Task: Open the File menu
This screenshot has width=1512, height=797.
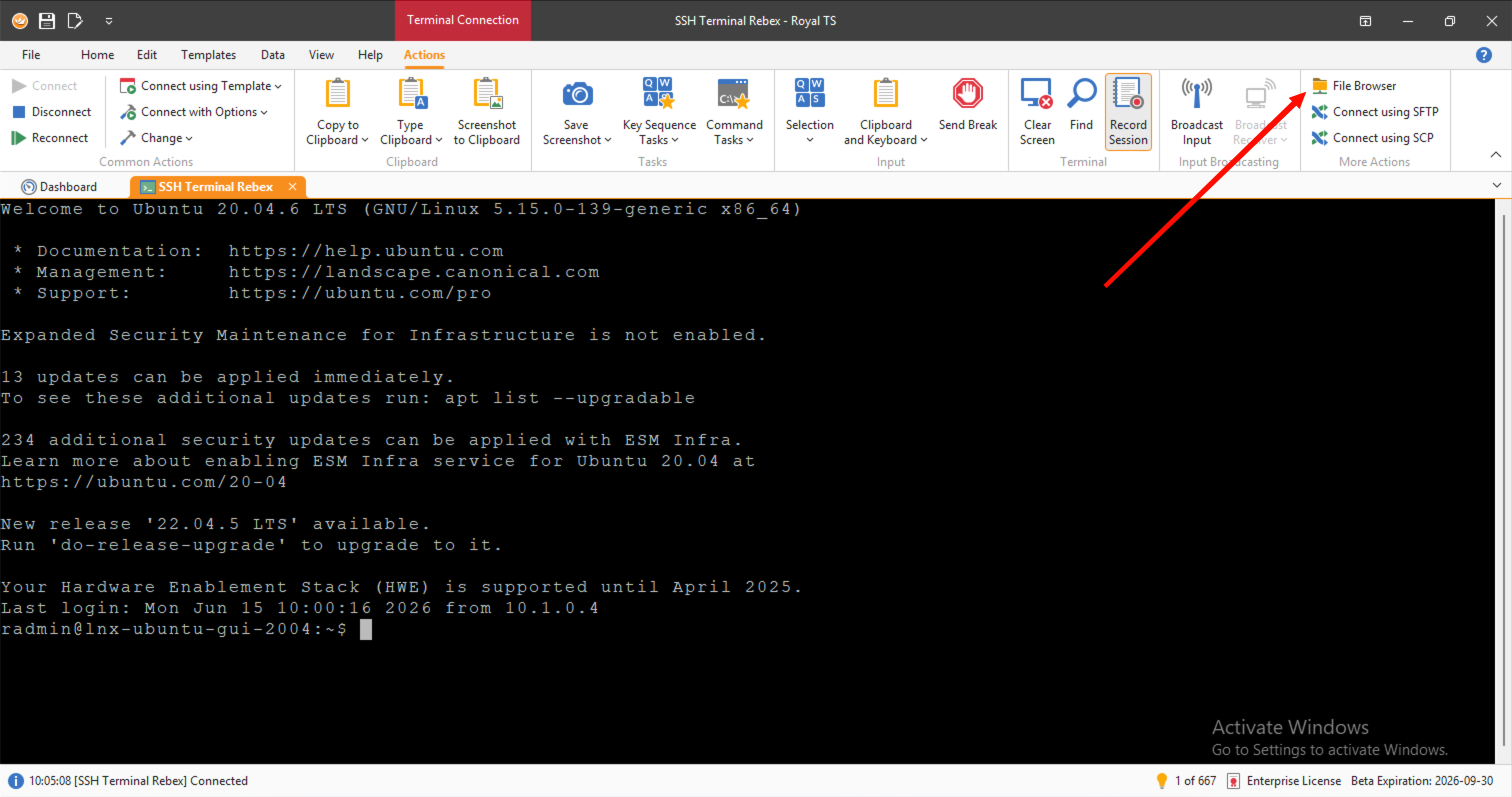Action: point(30,54)
